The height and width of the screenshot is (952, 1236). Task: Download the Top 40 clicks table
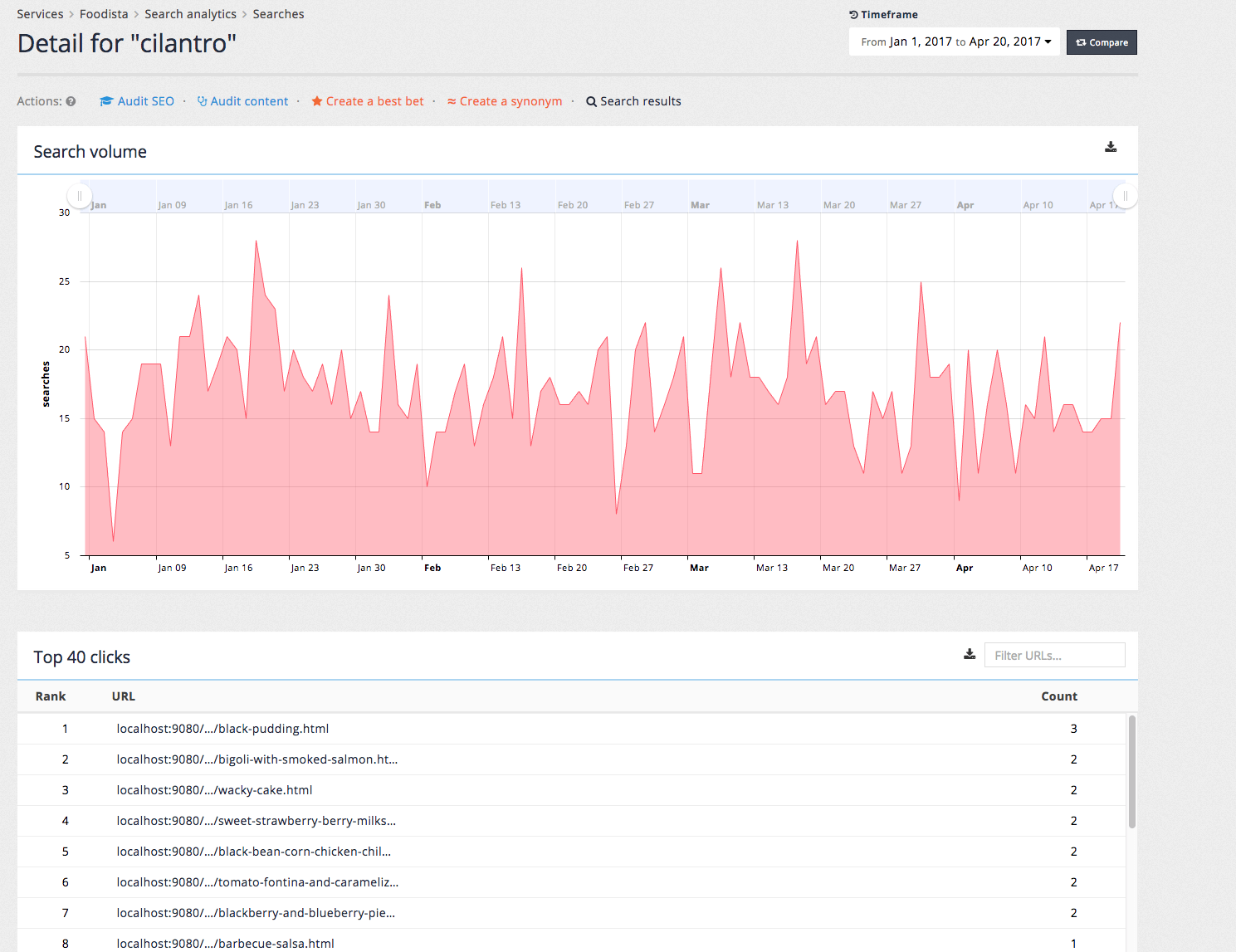click(969, 654)
